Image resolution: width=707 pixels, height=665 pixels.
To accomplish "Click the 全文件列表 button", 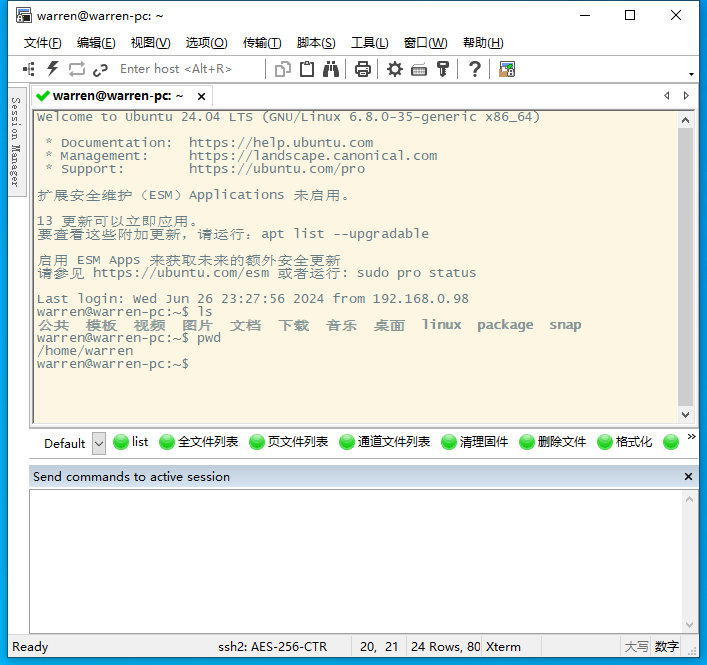I will (x=198, y=442).
